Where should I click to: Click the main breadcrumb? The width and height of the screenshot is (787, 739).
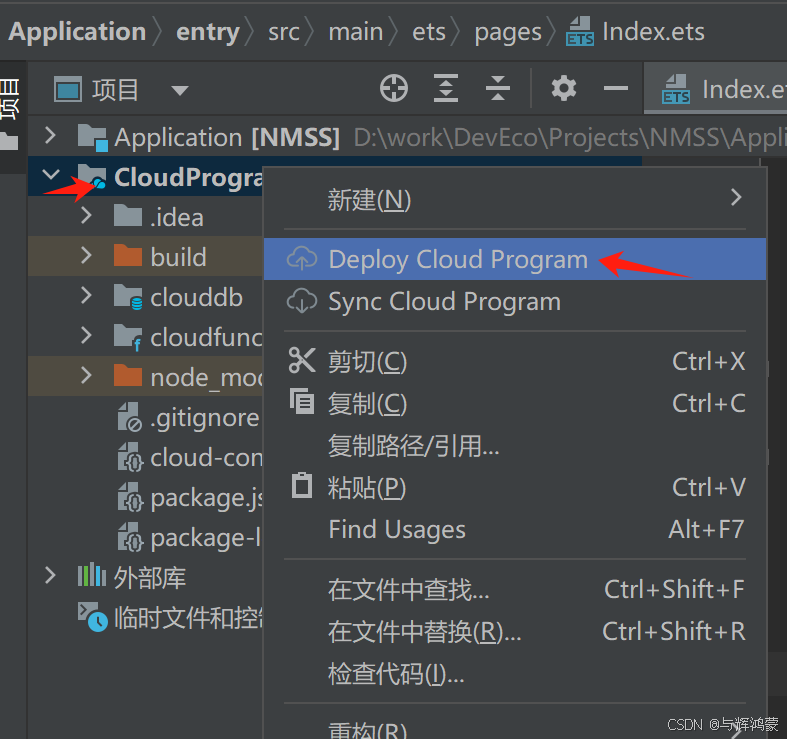(x=356, y=32)
